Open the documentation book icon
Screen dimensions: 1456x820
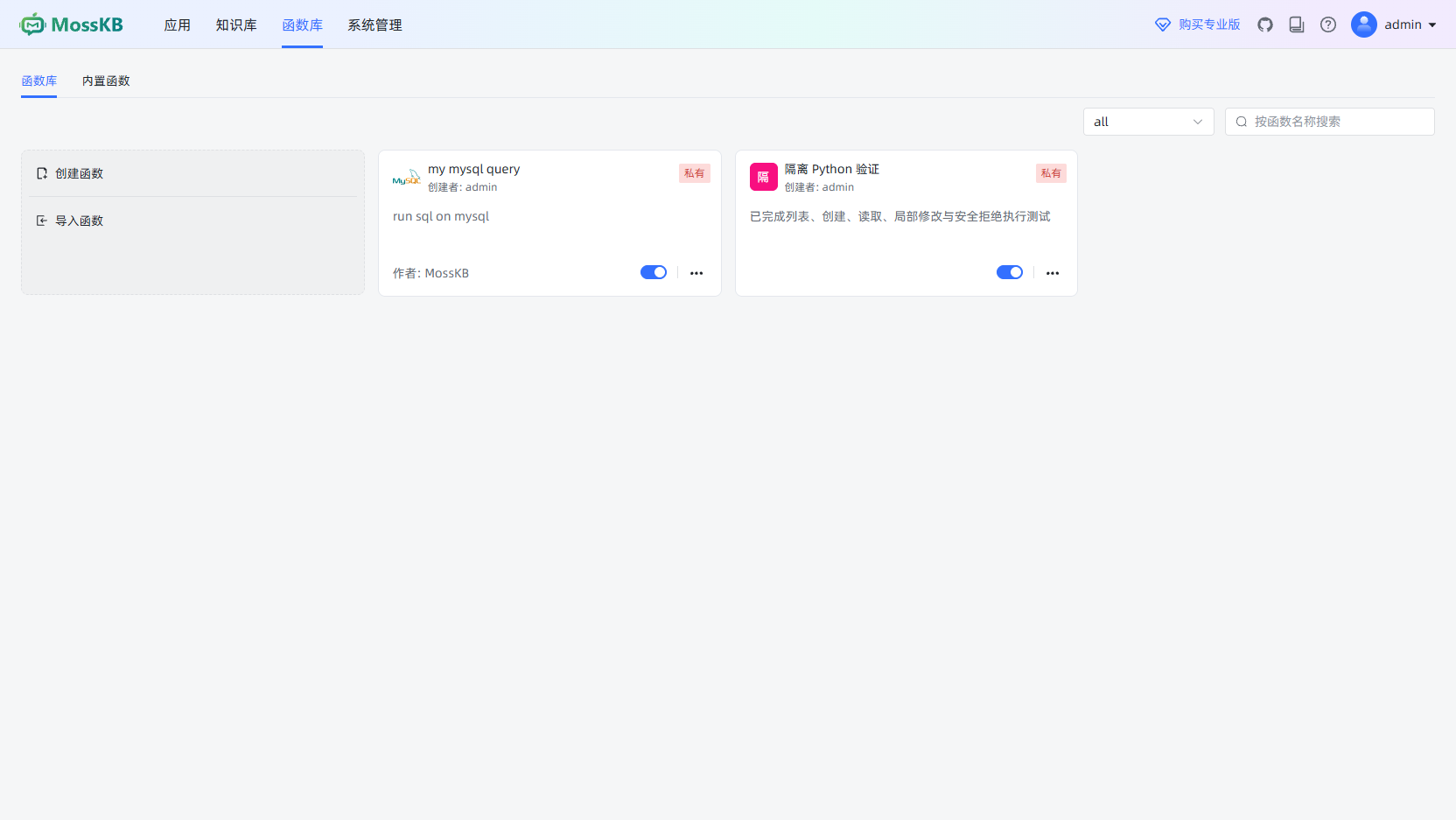1297,25
